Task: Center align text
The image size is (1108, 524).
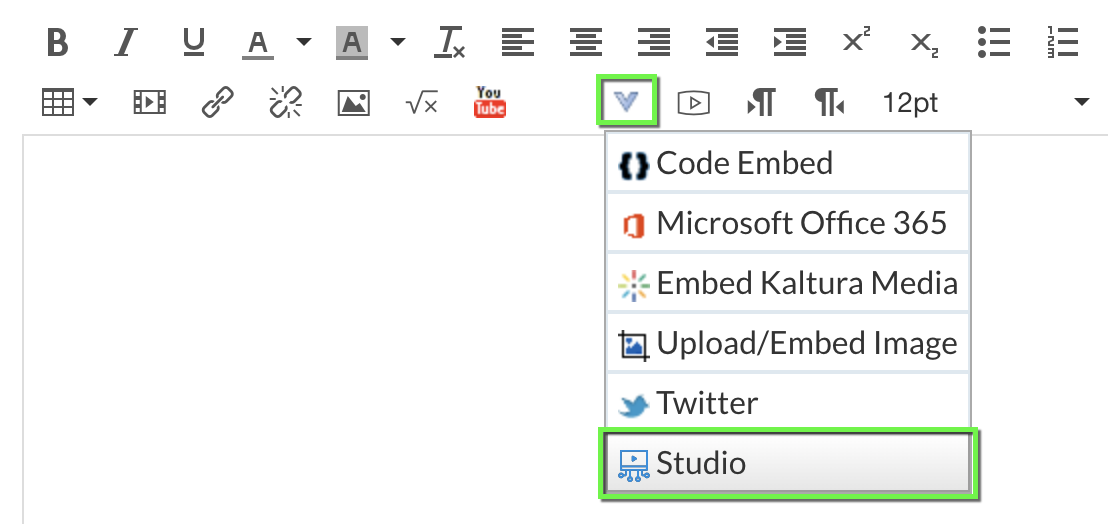Action: [586, 43]
